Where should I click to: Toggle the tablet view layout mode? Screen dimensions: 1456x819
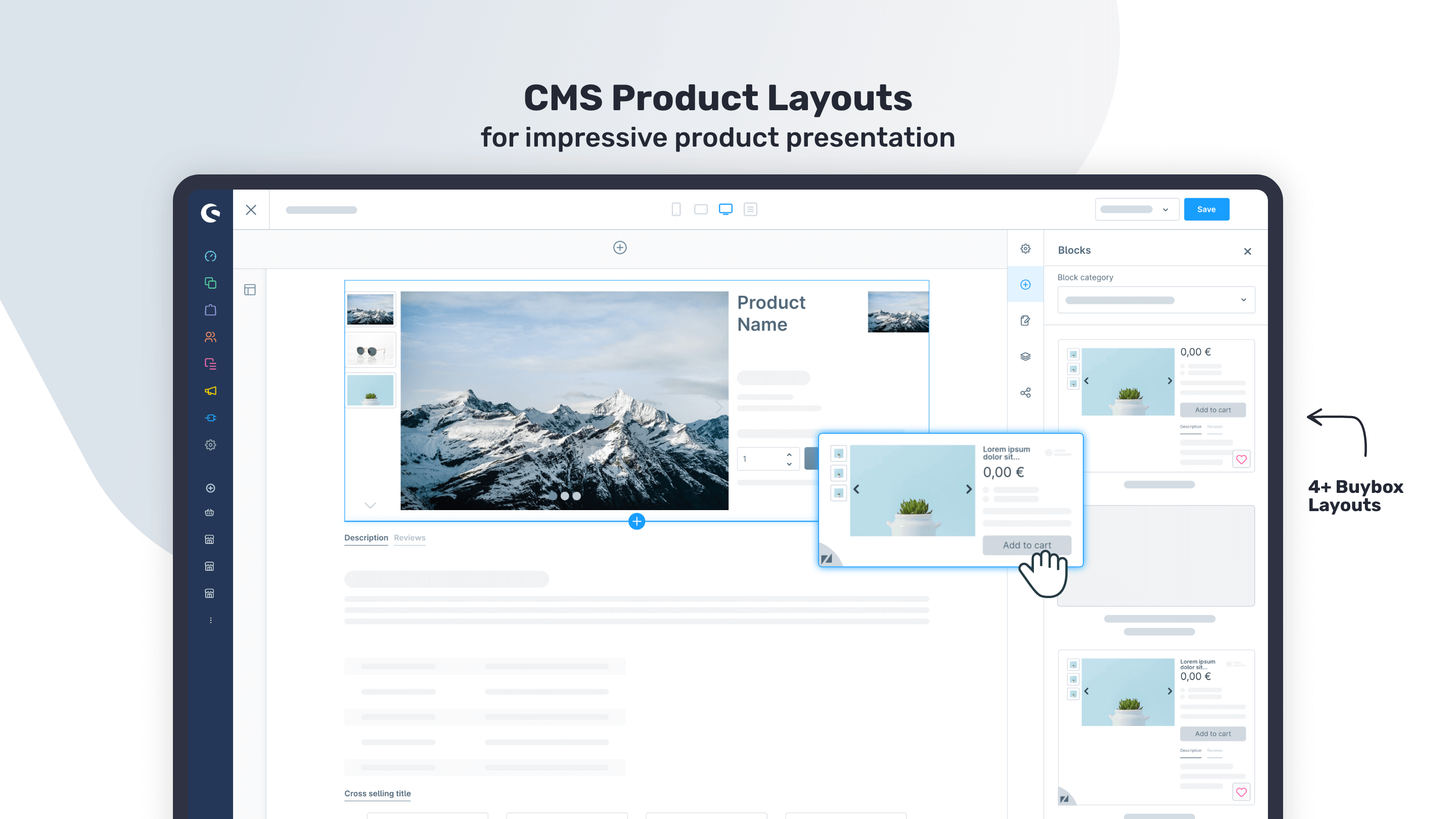coord(701,209)
